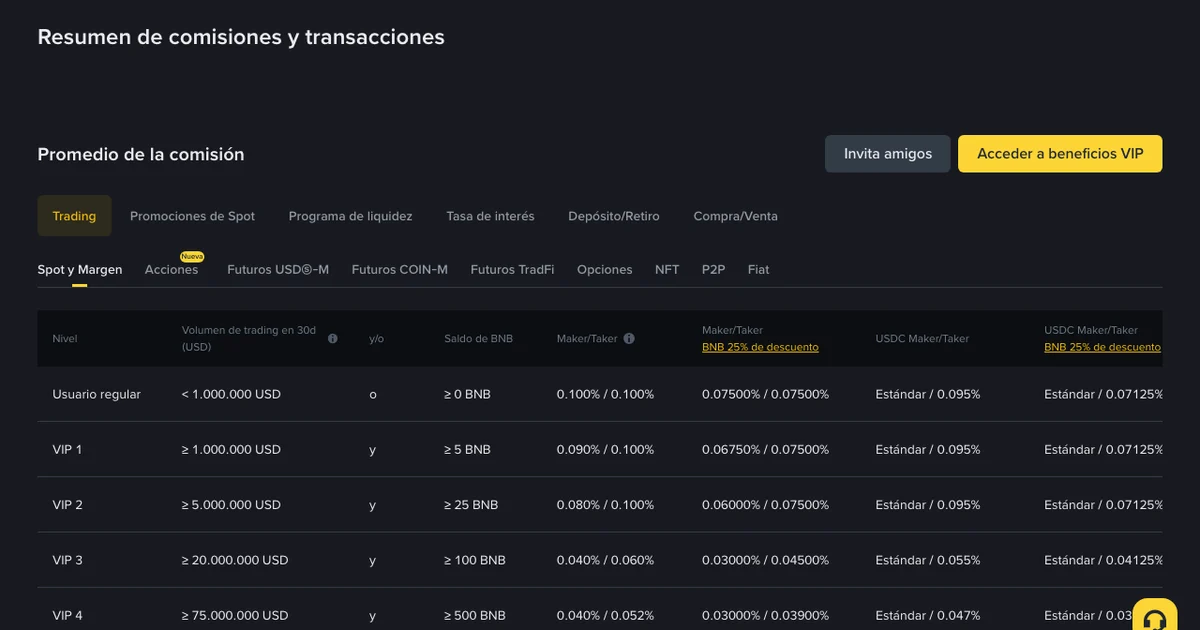Select the Opciones sub-tab

[x=605, y=270]
